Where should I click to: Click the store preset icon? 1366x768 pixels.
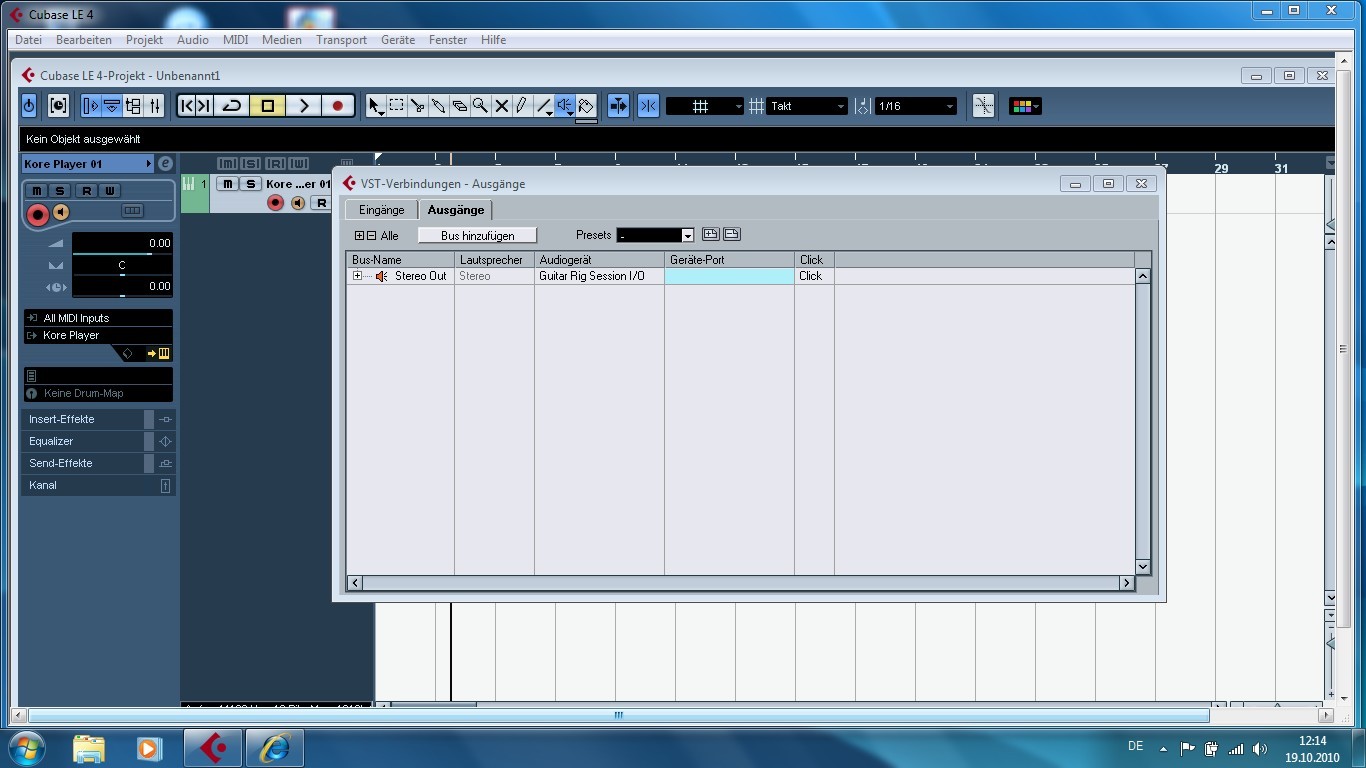(x=711, y=234)
